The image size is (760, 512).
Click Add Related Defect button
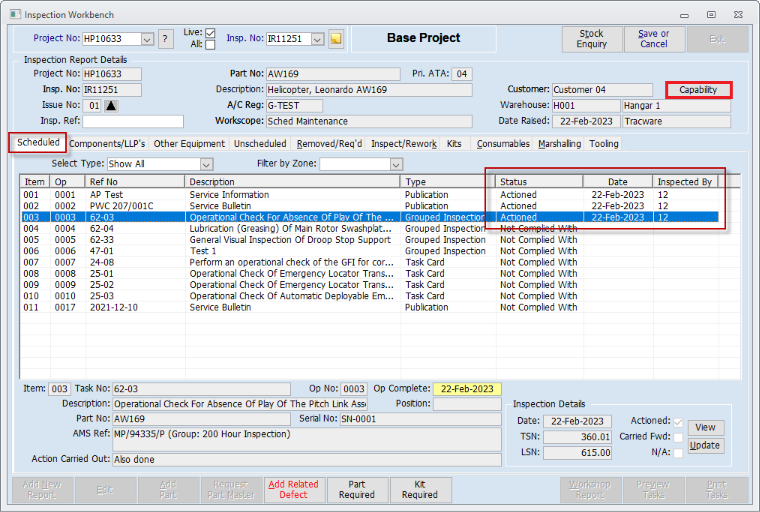(x=293, y=489)
